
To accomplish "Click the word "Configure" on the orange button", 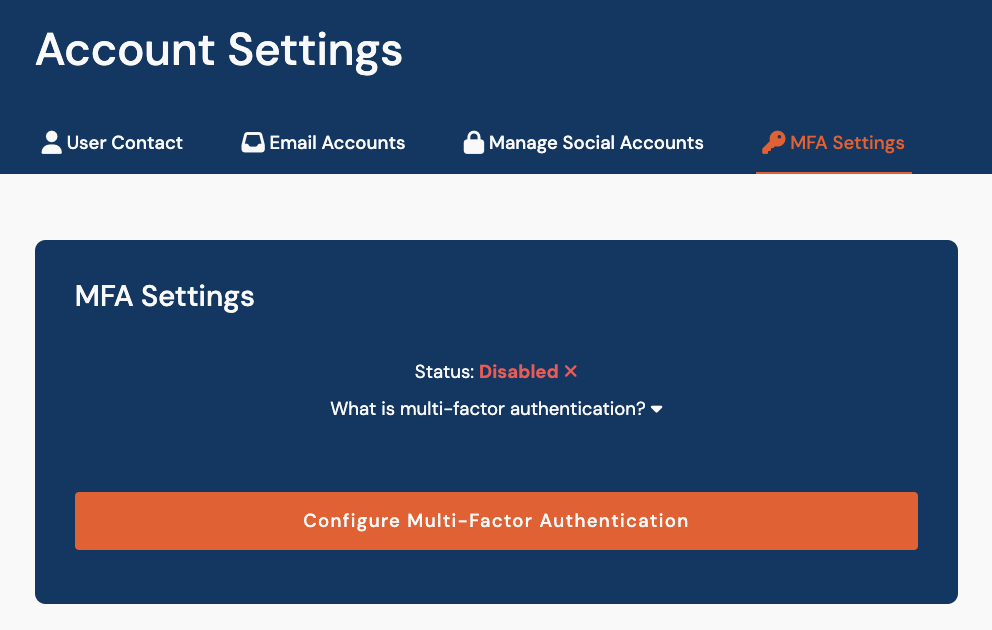I will pos(351,520).
